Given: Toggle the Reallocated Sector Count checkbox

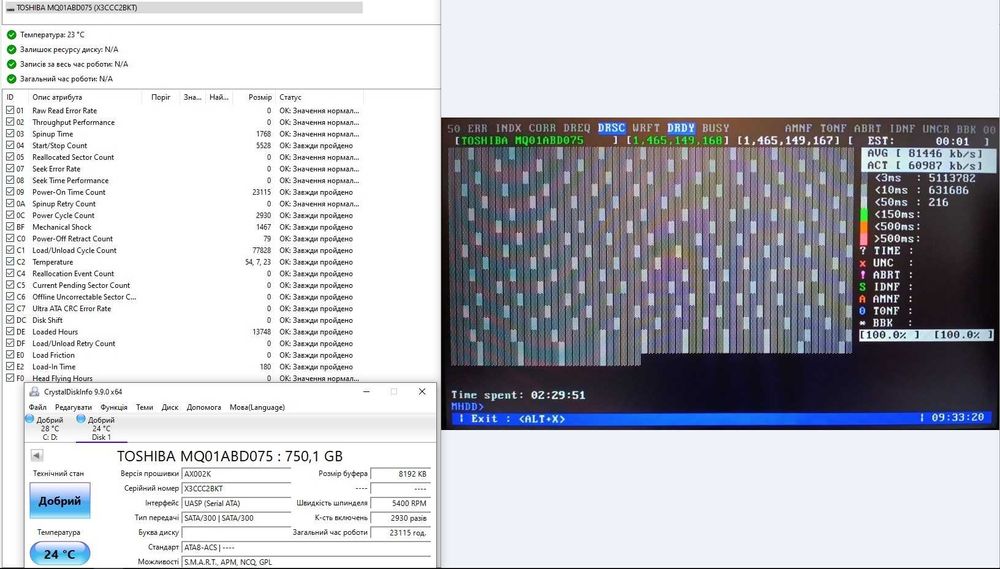Looking at the screenshot, I should 10,157.
